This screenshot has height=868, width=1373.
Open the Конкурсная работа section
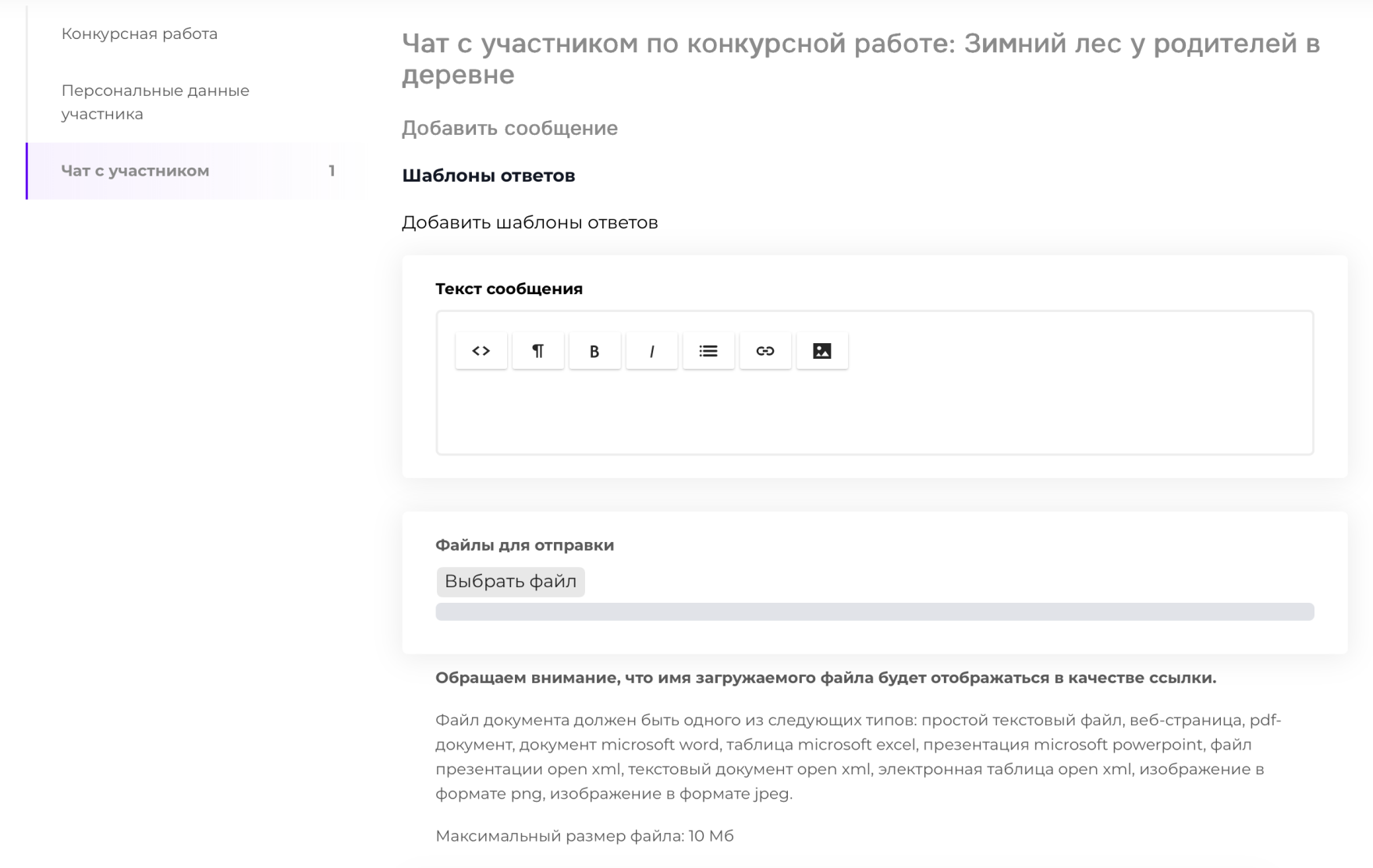click(140, 34)
